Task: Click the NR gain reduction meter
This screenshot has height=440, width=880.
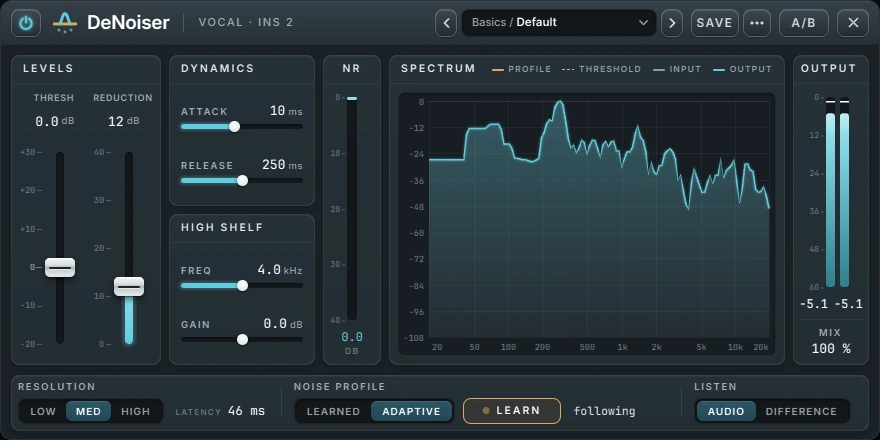Action: (x=352, y=209)
